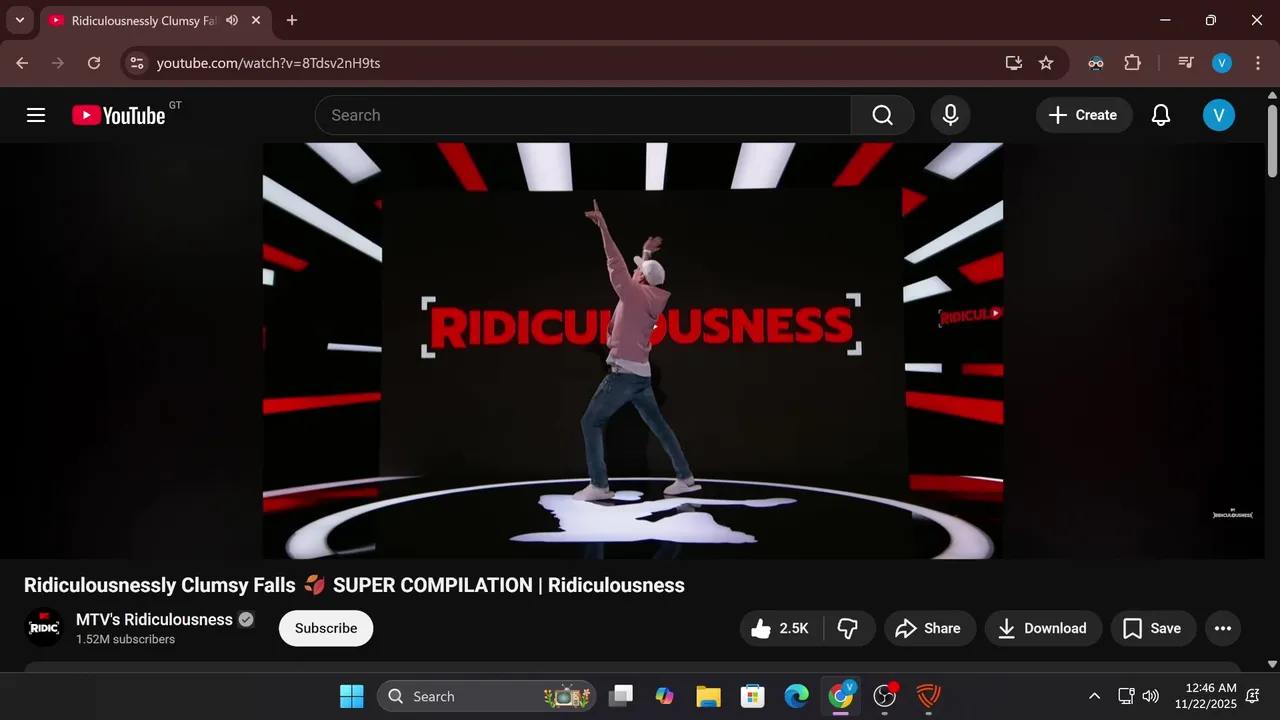
Task: Open Brave-like red icon in taskbar
Action: pos(929,696)
